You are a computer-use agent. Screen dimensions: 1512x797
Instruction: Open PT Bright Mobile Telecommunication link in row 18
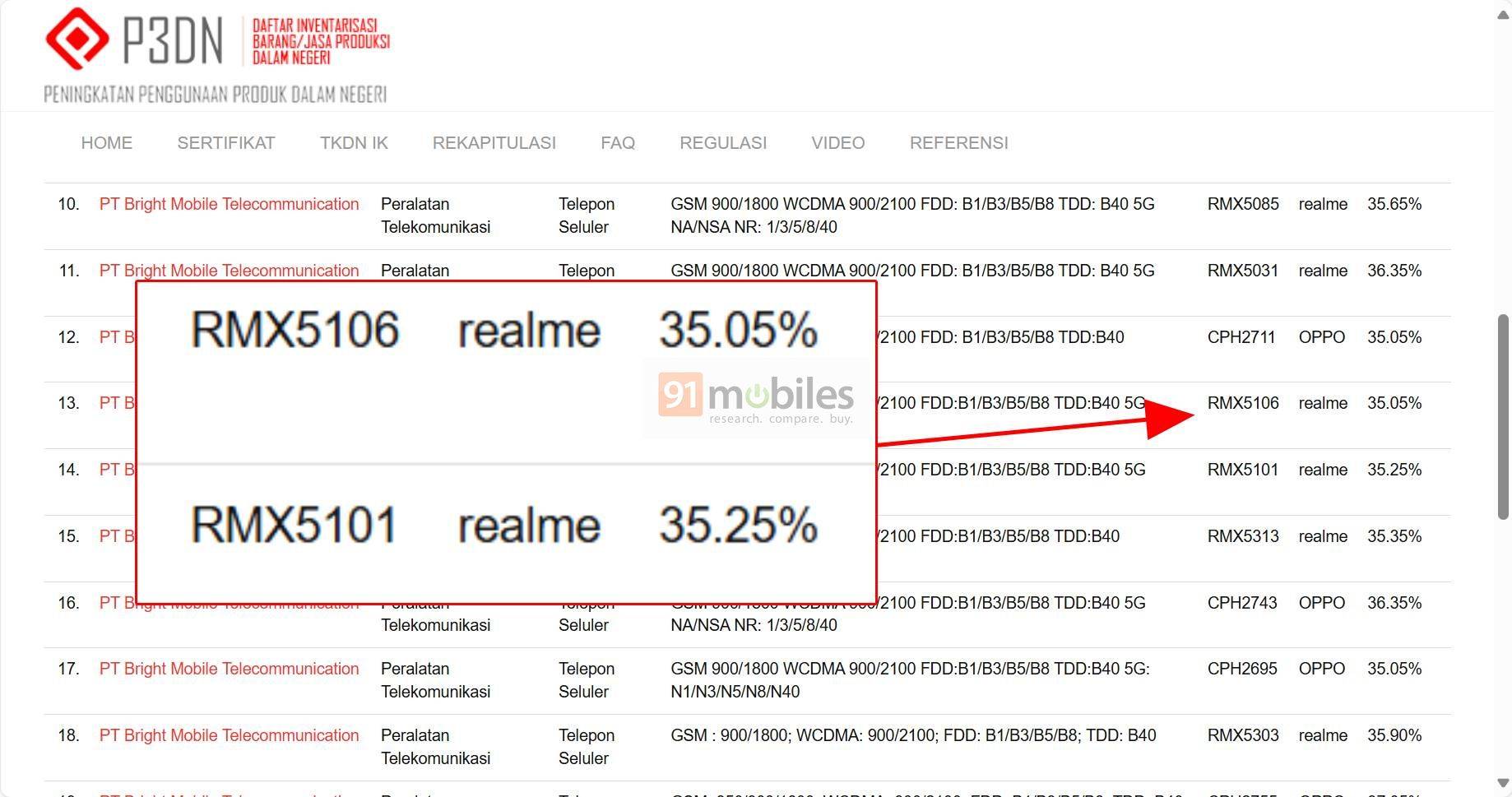pos(229,735)
